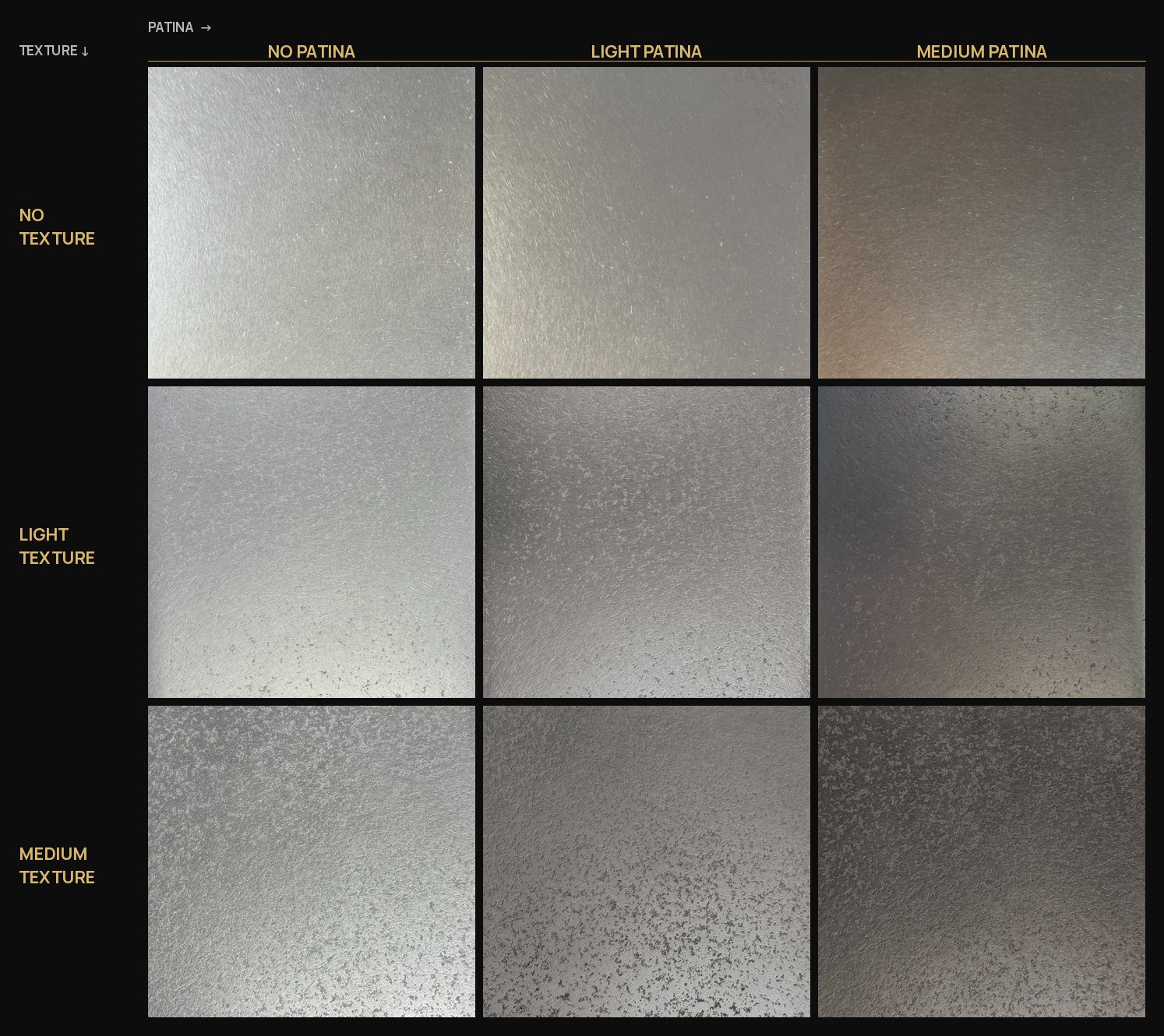Click the MEDIUM TEXTURE row label
The width and height of the screenshot is (1164, 1036).
(57, 865)
